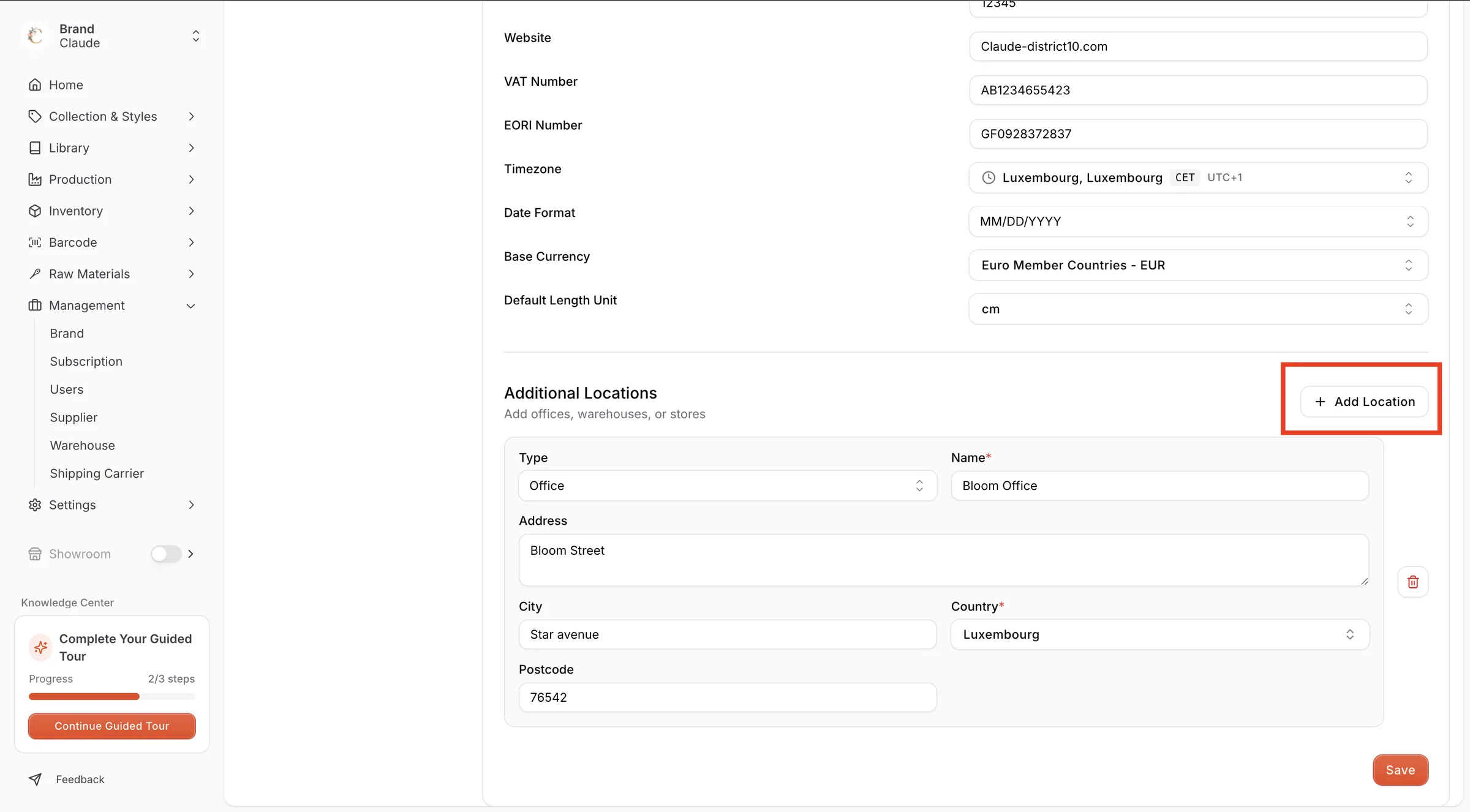Open the Brand submenu item
This screenshot has height=812, width=1470.
point(67,333)
